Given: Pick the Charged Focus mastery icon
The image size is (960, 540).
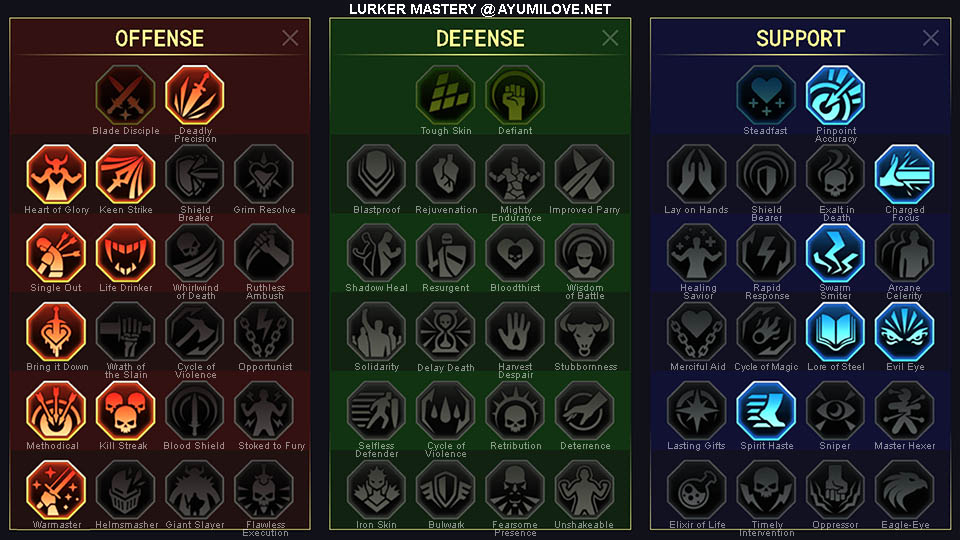Looking at the screenshot, I should click(x=905, y=174).
